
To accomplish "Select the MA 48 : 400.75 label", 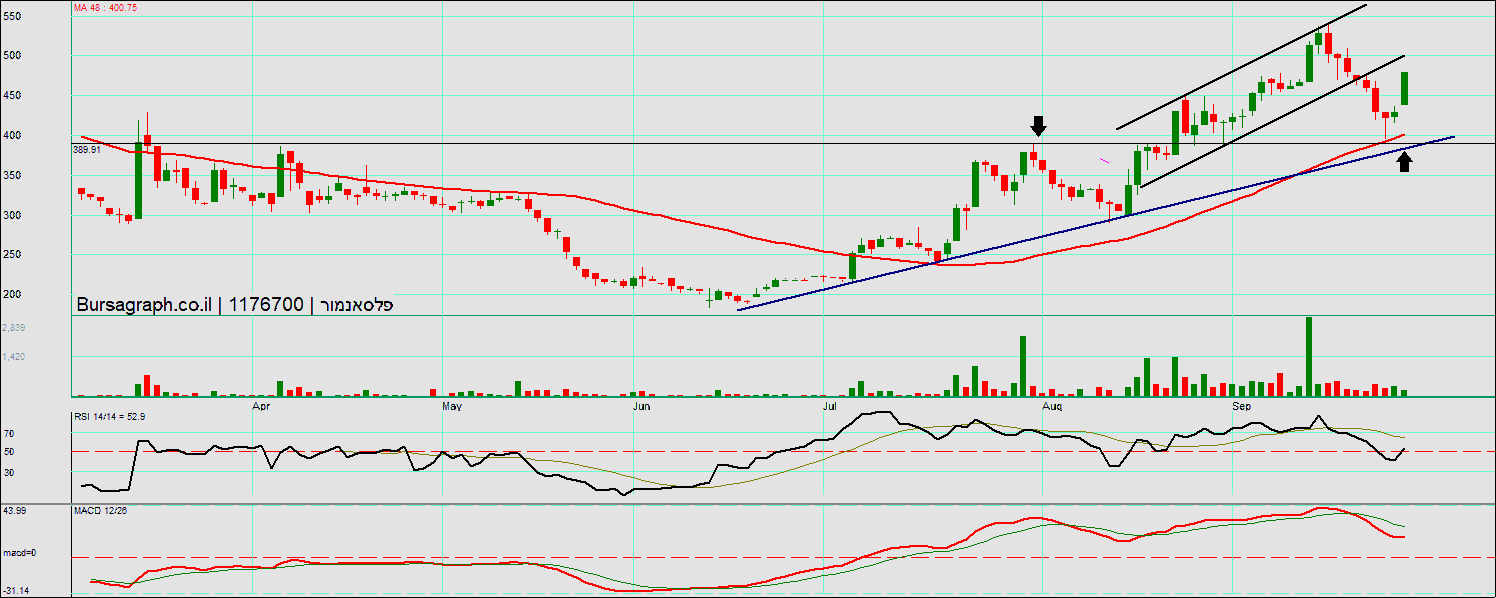I will (x=106, y=7).
